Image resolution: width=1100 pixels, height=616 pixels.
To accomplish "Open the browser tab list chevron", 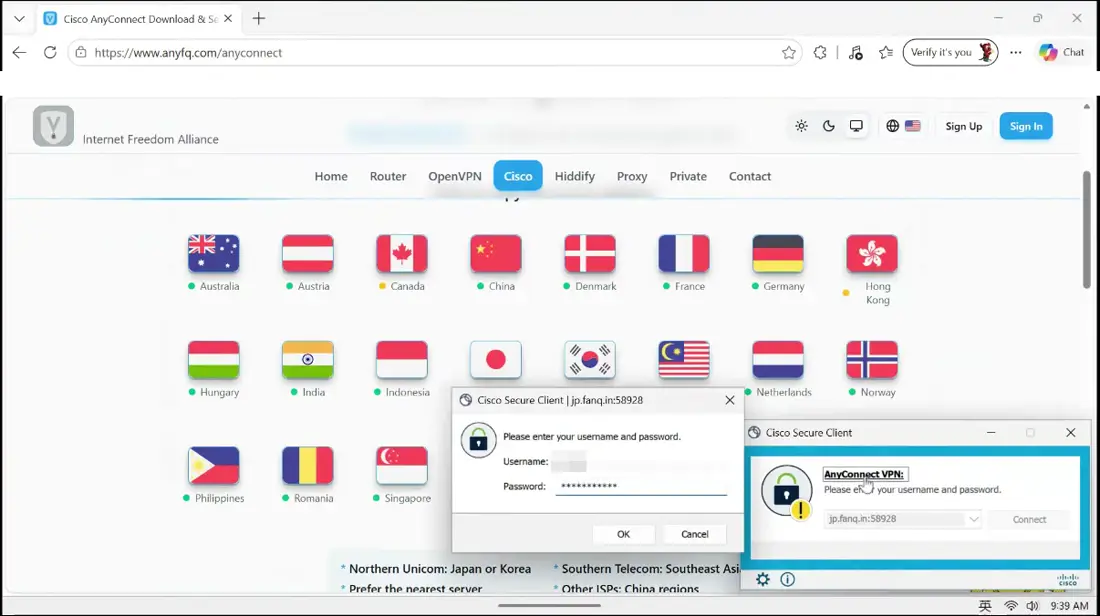I will pyautogui.click(x=19, y=19).
